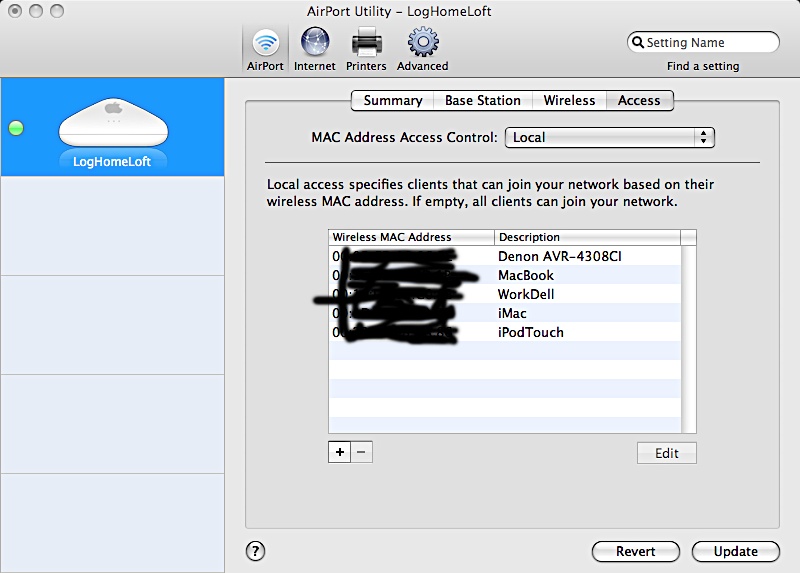Switch to the Summary tab
Image resolution: width=800 pixels, height=573 pixels.
pyautogui.click(x=392, y=101)
